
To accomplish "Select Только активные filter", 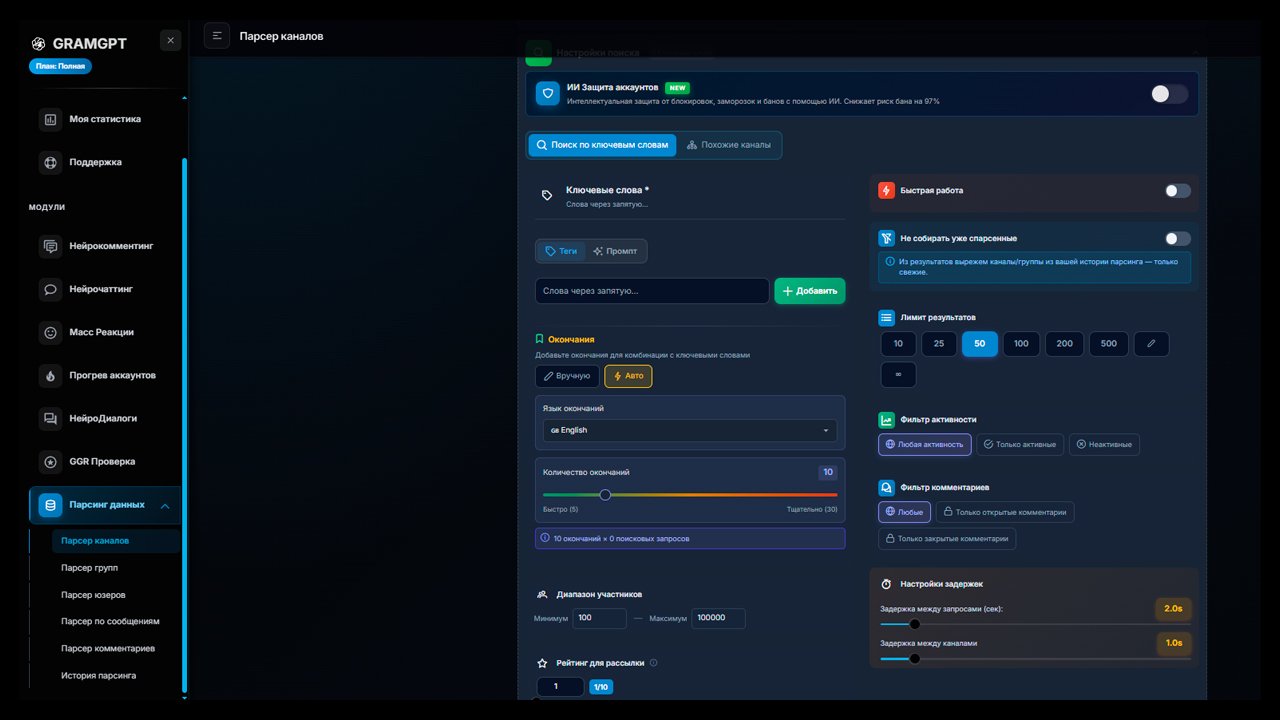I will pyautogui.click(x=1020, y=444).
